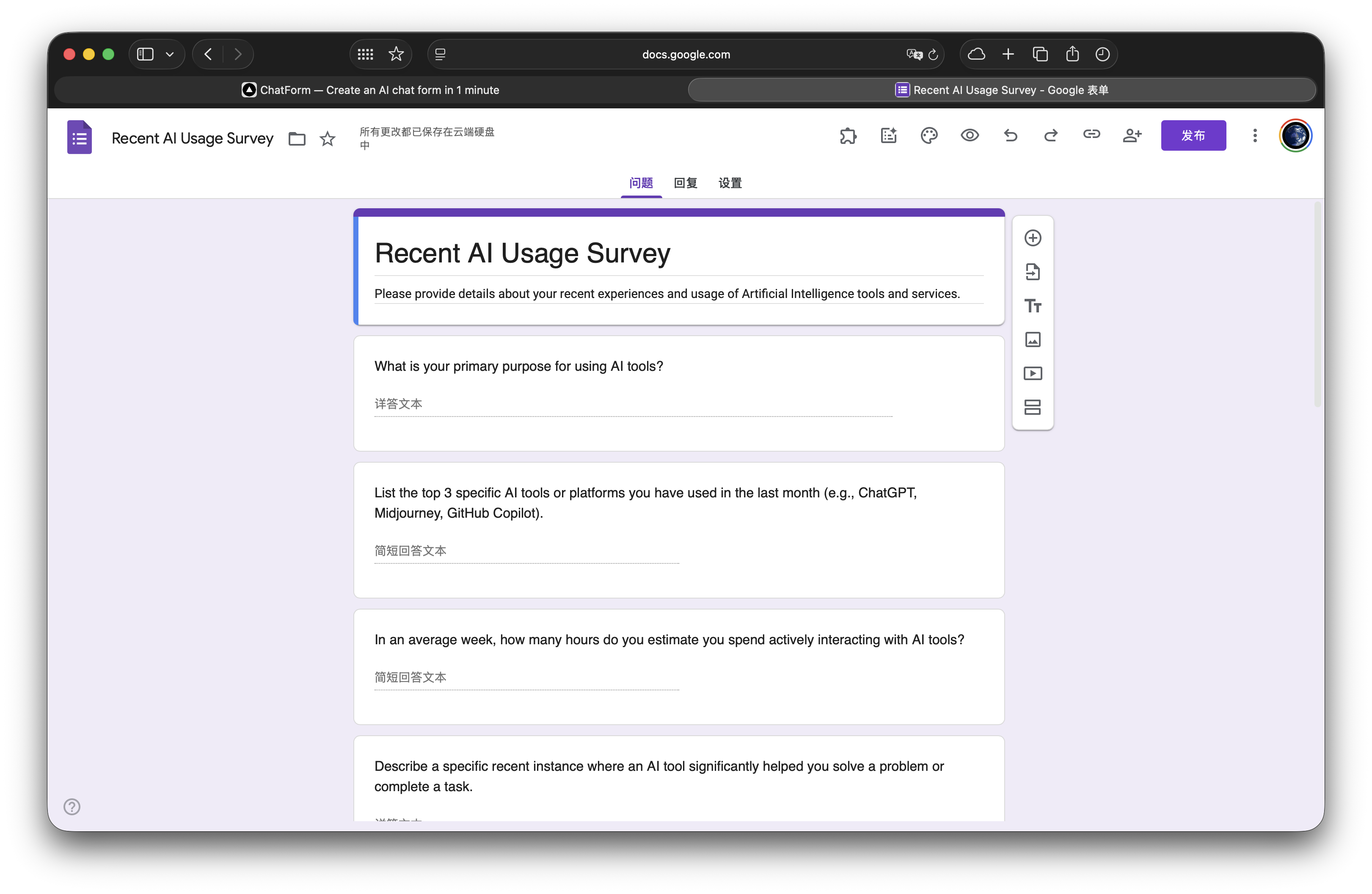Click the form title Recent AI Usage Survey
1372x894 pixels.
pos(522,253)
